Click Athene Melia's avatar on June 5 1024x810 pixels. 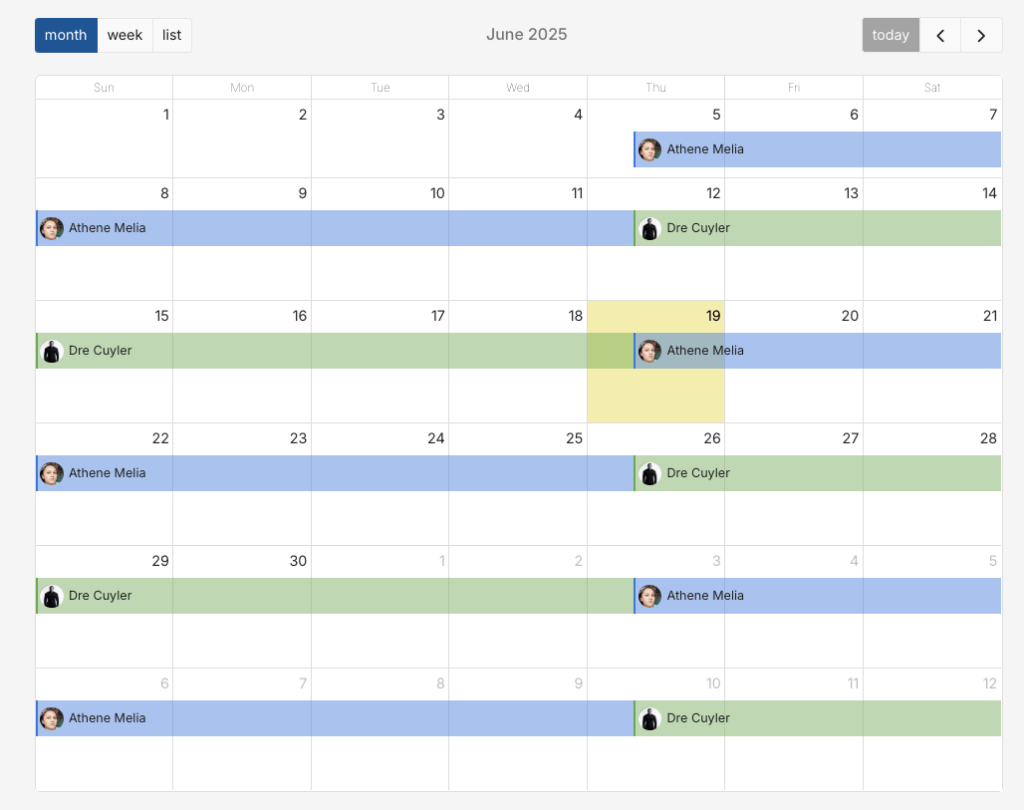pyautogui.click(x=650, y=150)
